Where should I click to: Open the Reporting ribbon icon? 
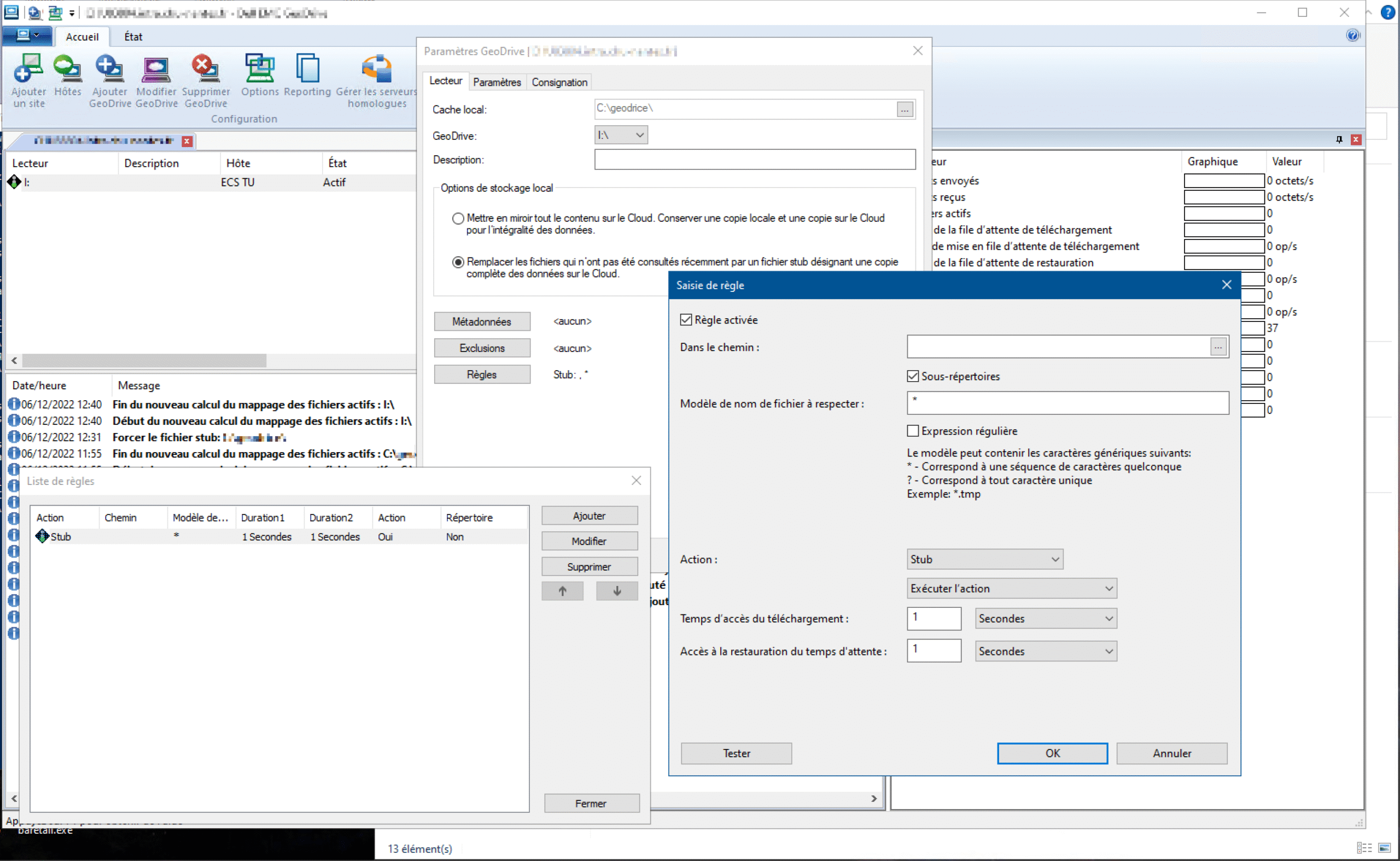tap(307, 69)
